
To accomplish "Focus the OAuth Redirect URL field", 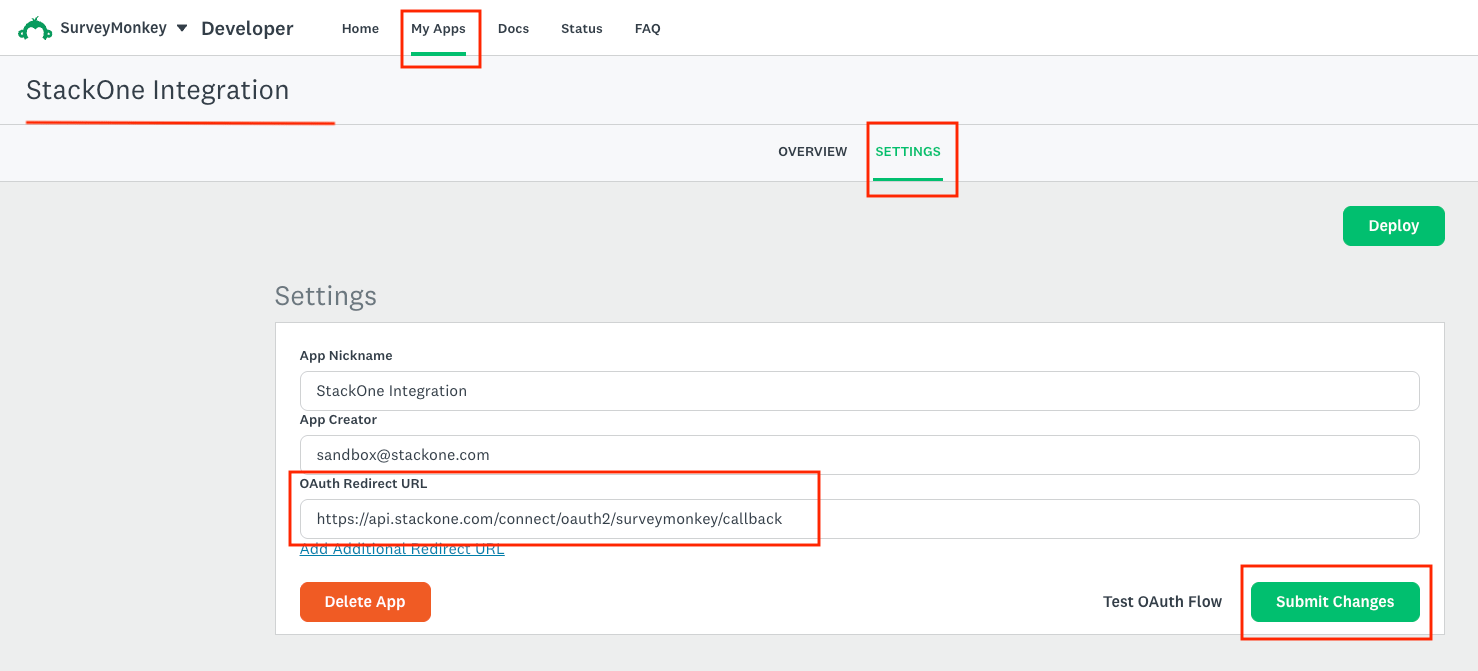I will [859, 519].
